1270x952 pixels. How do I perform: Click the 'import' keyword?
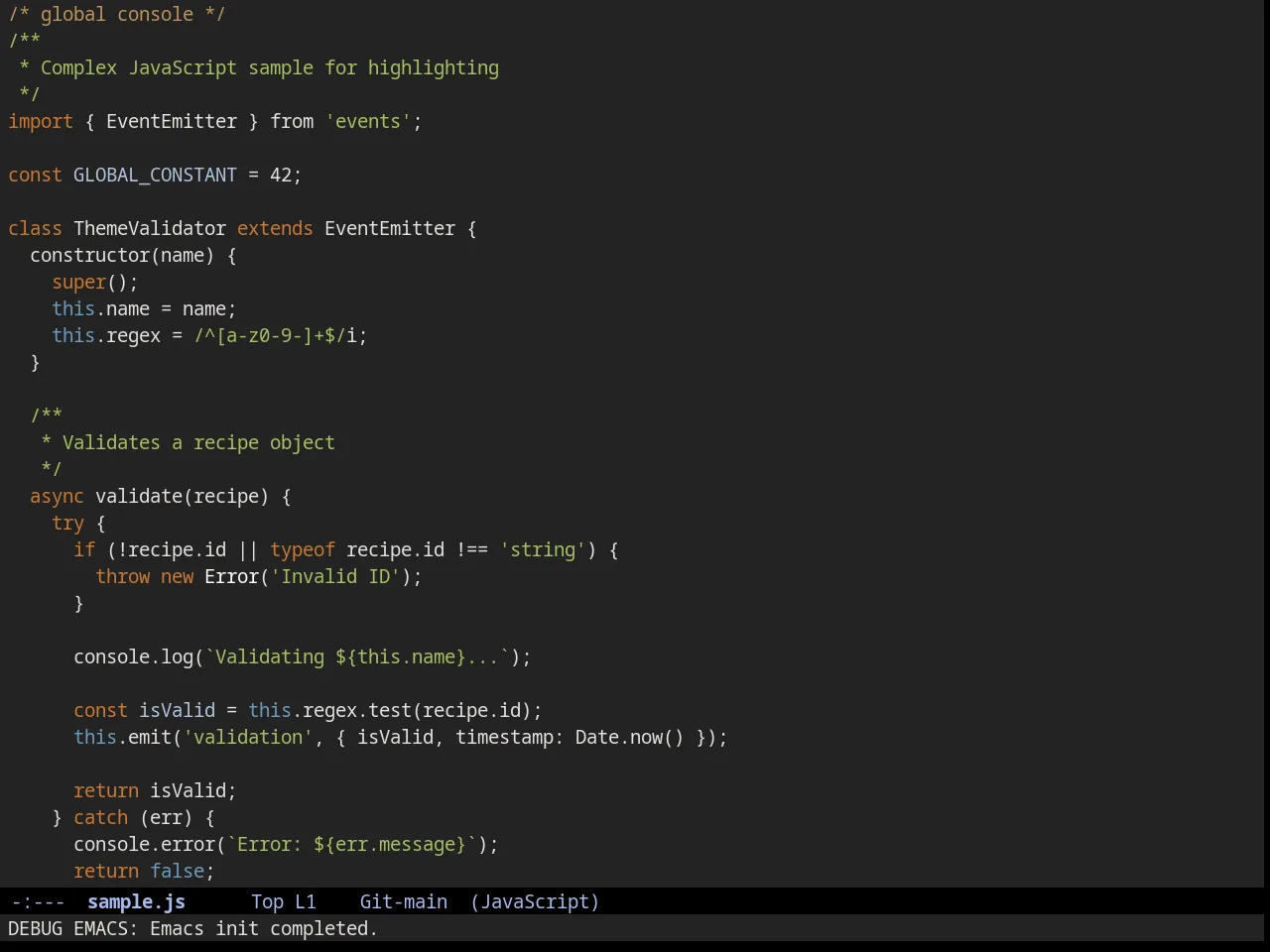point(41,121)
